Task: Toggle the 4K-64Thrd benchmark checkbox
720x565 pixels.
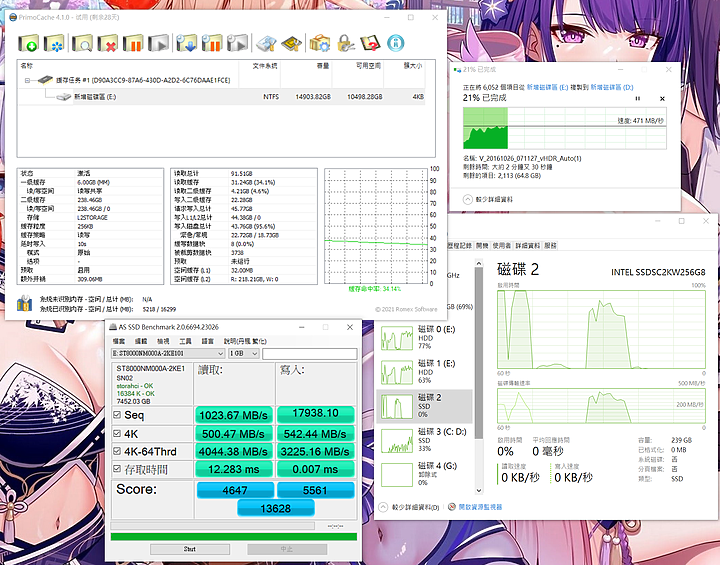Action: click(x=117, y=451)
